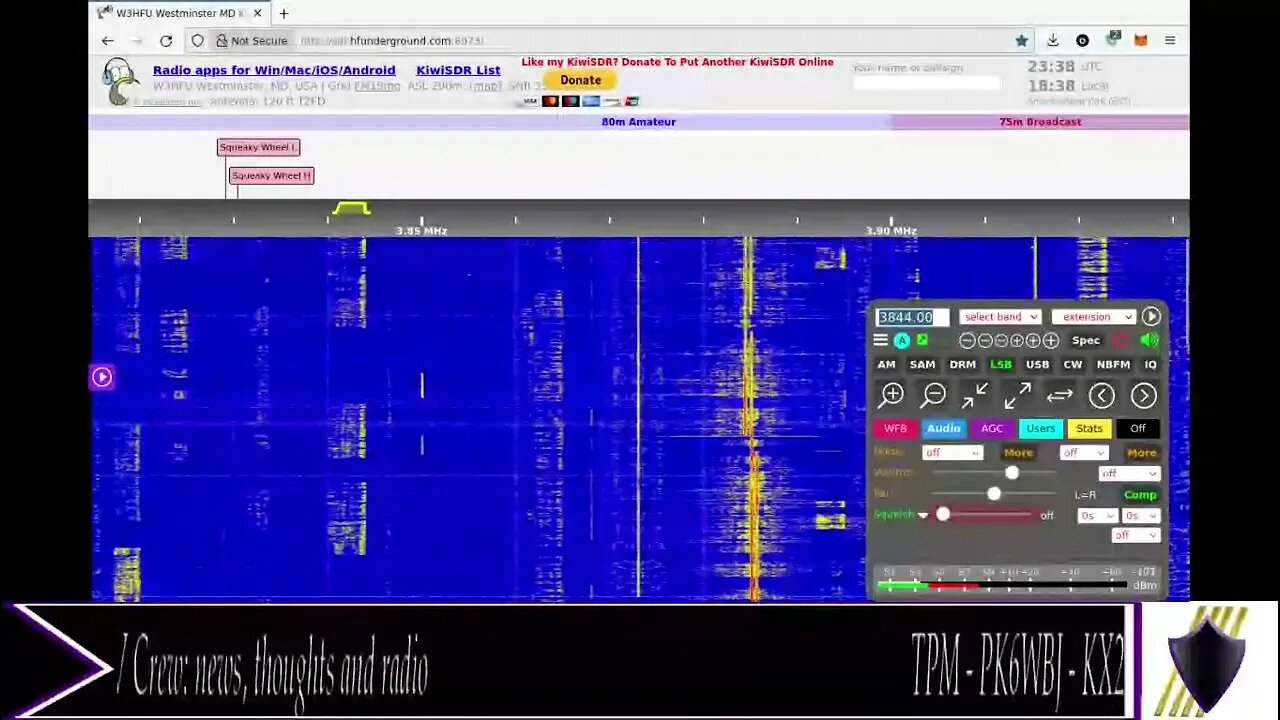Click the black circular extension icon in toolbar
The width and height of the screenshot is (1280, 720).
point(1082,41)
